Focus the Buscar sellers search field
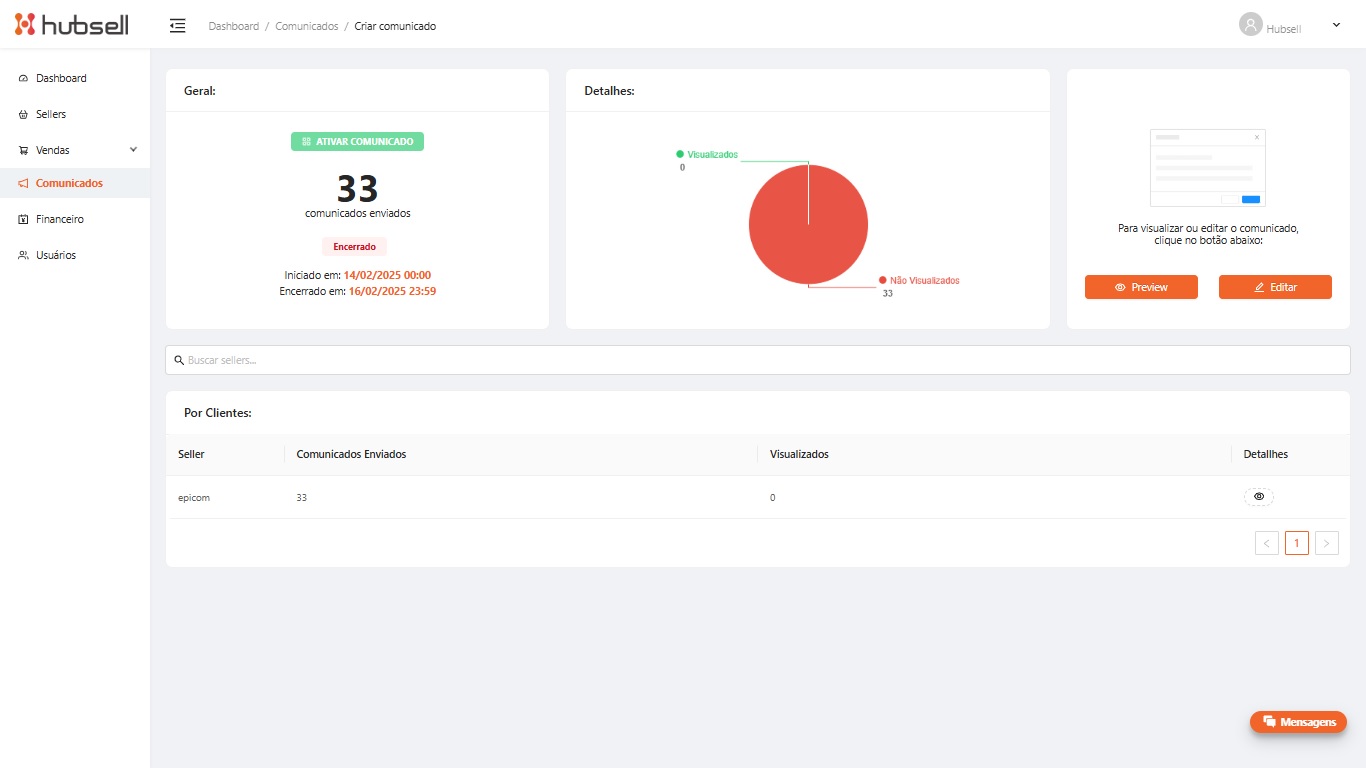 click(x=760, y=360)
